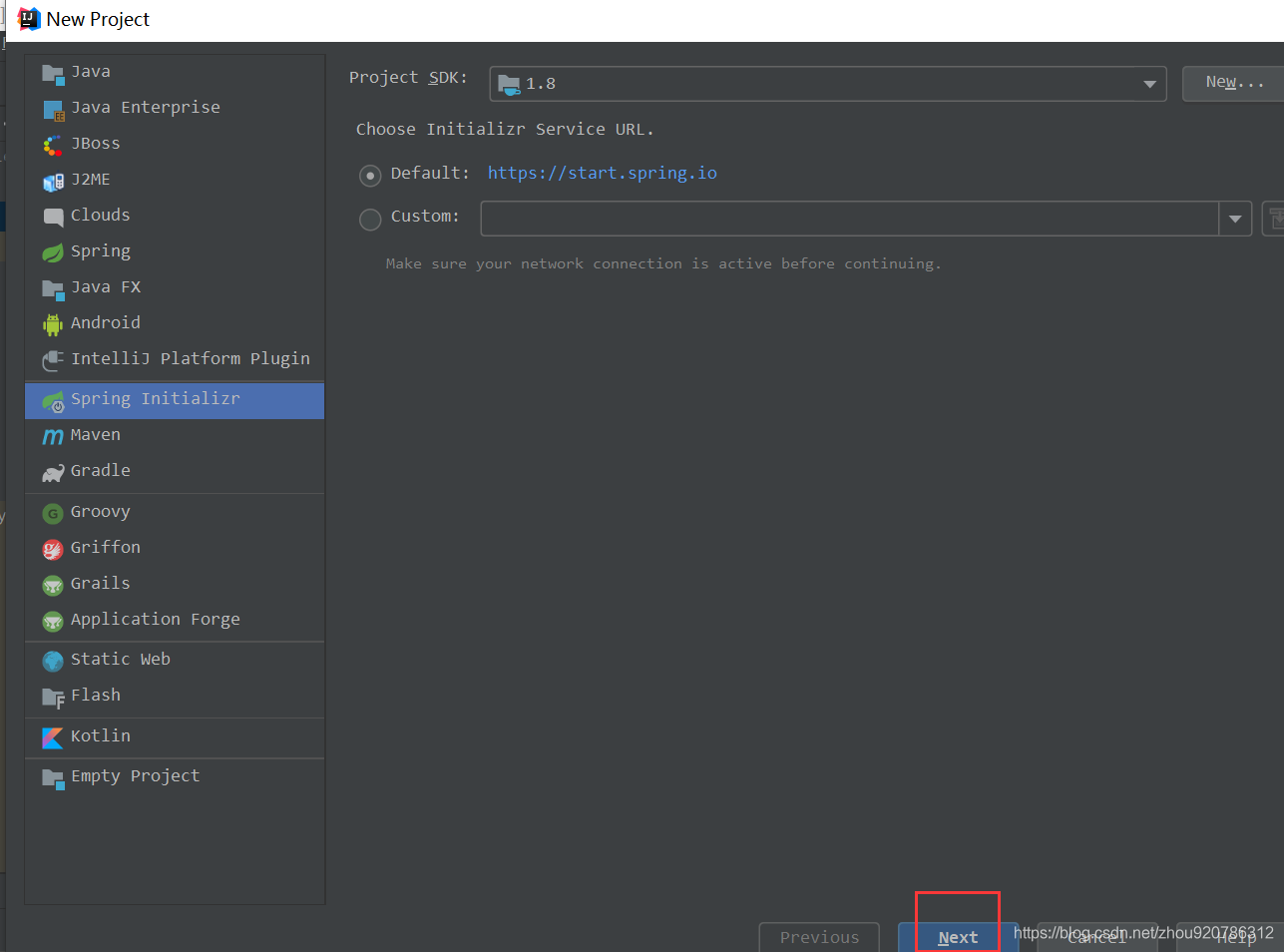The width and height of the screenshot is (1284, 952).
Task: Click the Grails icon
Action: click(53, 585)
